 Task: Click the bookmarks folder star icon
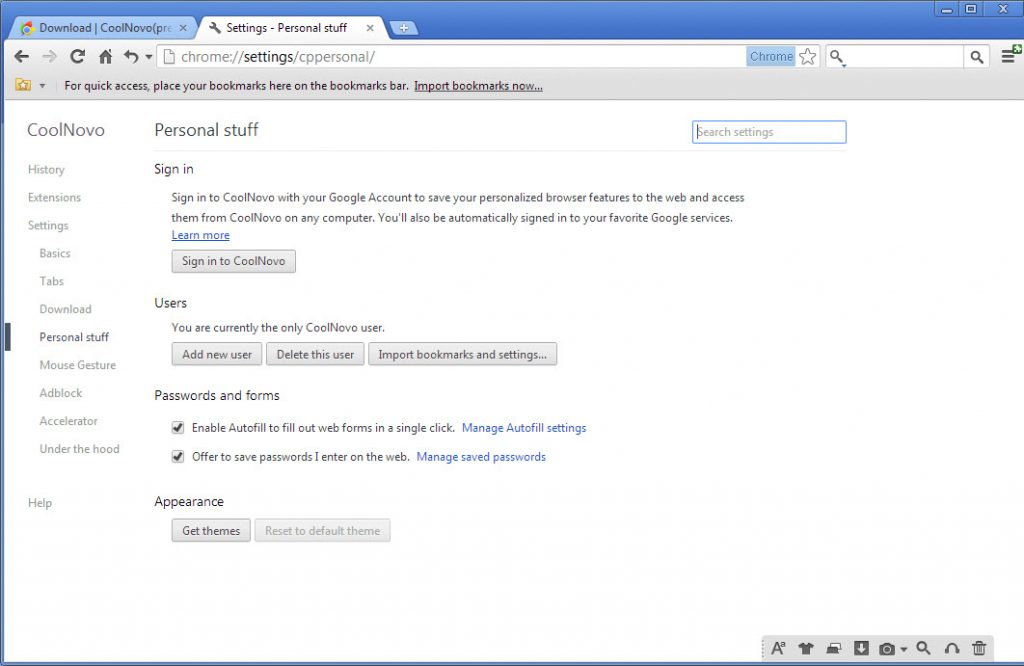pyautogui.click(x=24, y=86)
